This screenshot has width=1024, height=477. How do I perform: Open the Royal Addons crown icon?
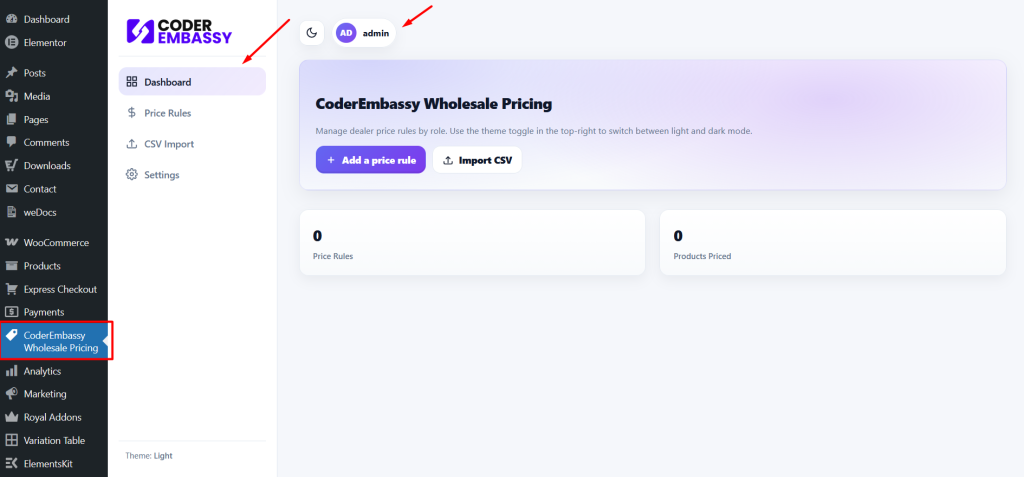pyautogui.click(x=12, y=417)
